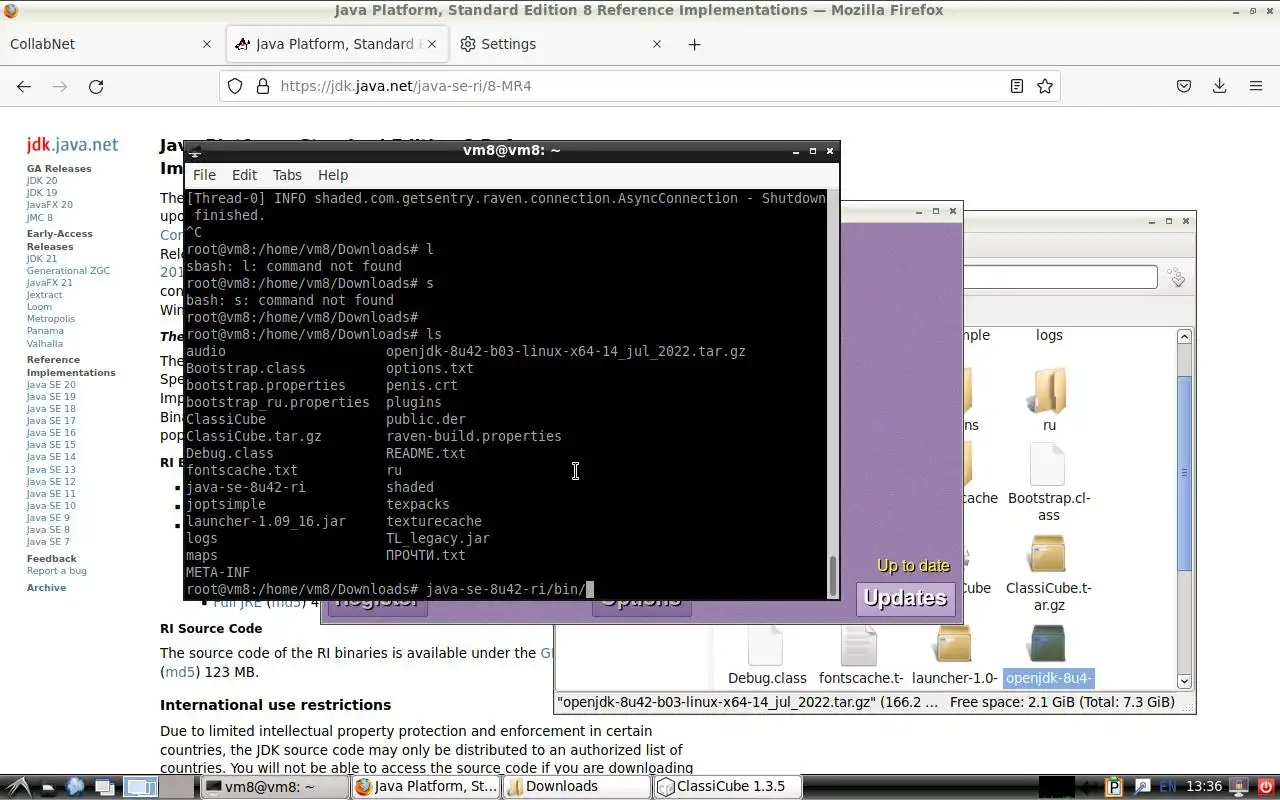Open the yellow P tray icon

[x=1116, y=787]
